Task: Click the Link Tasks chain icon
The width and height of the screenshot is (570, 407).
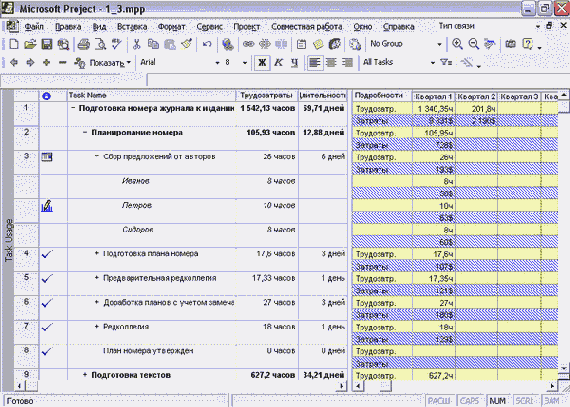Action: tap(248, 44)
